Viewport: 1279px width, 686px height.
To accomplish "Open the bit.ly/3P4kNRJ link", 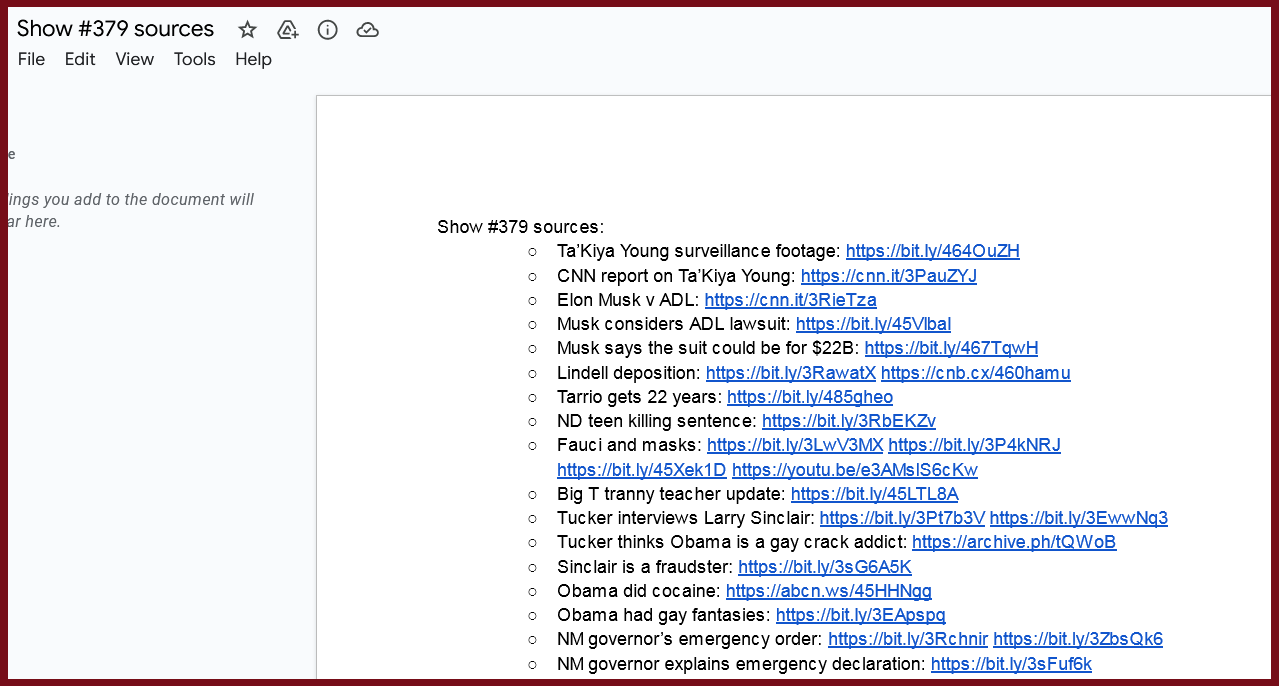I will [x=975, y=445].
